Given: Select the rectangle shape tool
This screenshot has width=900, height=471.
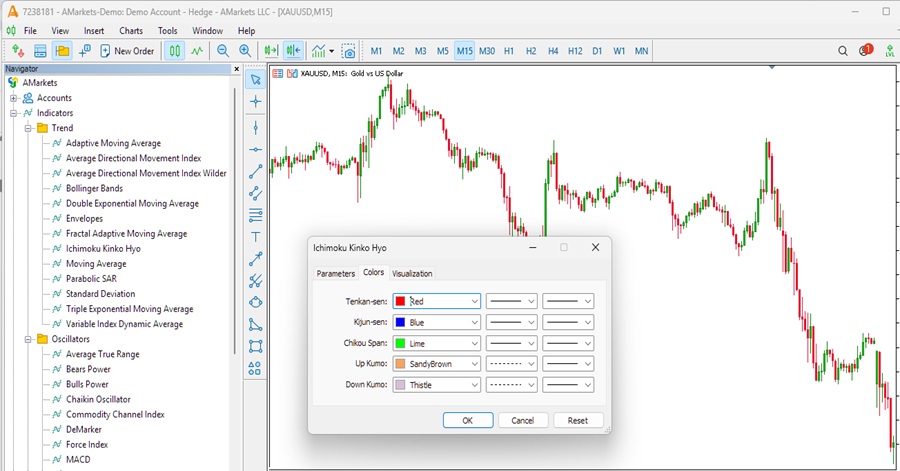Looking at the screenshot, I should point(255,346).
